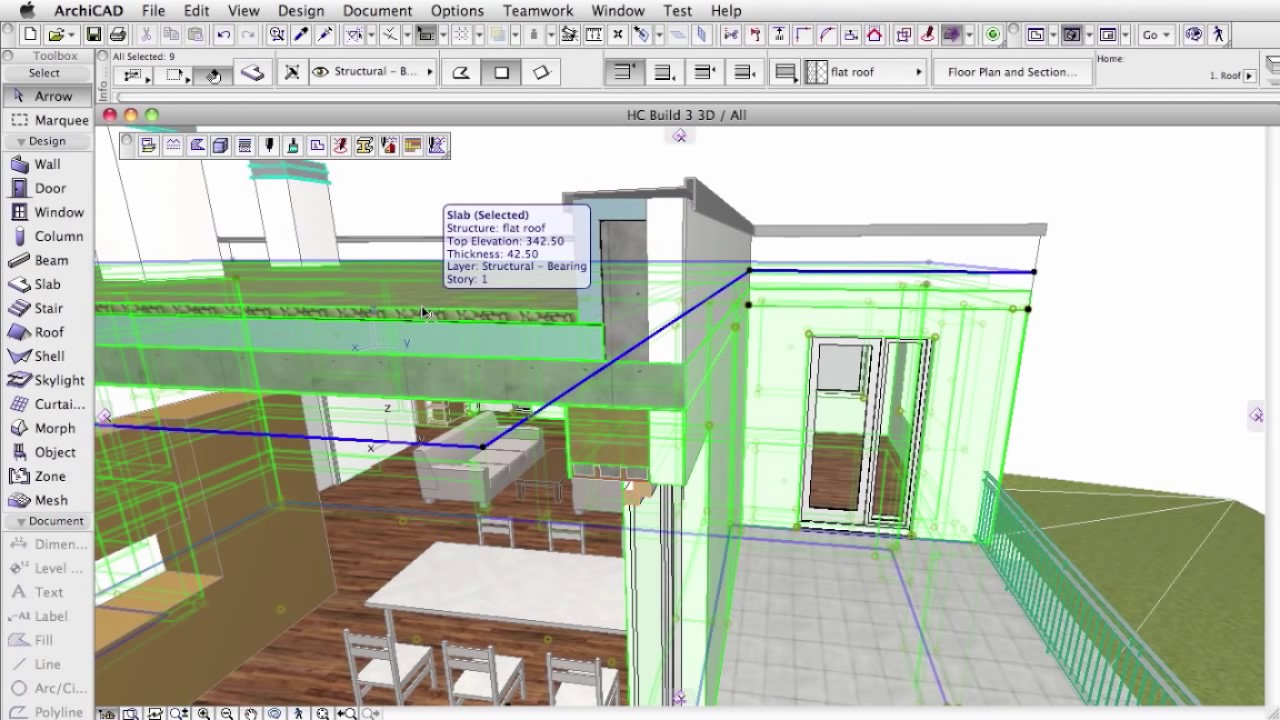Toggle the second slab reference plane option
1280x720 pixels.
[664, 72]
